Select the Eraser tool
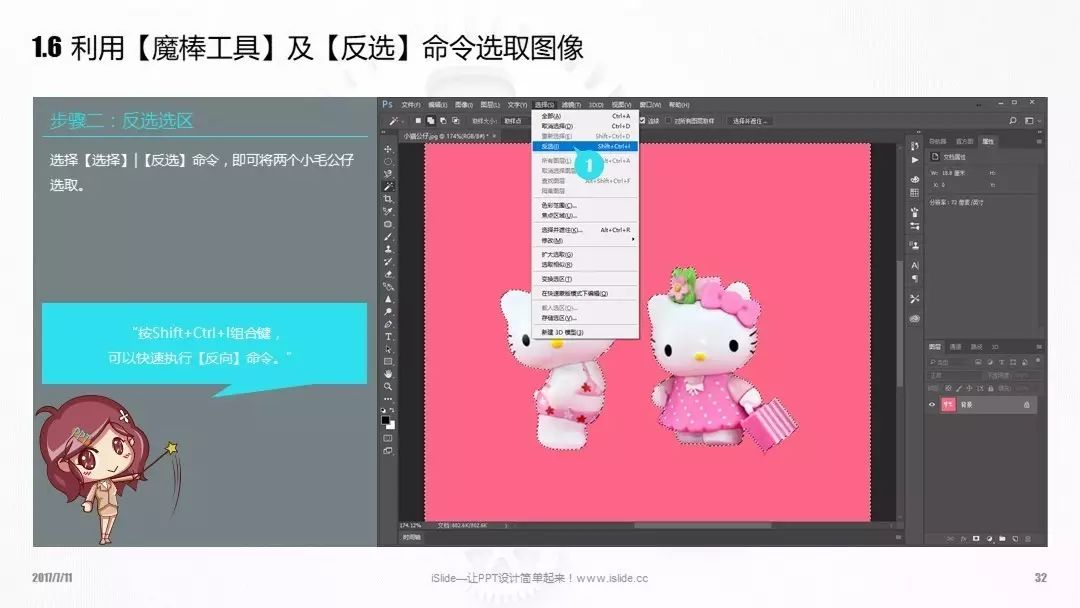Screen dimensions: 1080x608 388,274
